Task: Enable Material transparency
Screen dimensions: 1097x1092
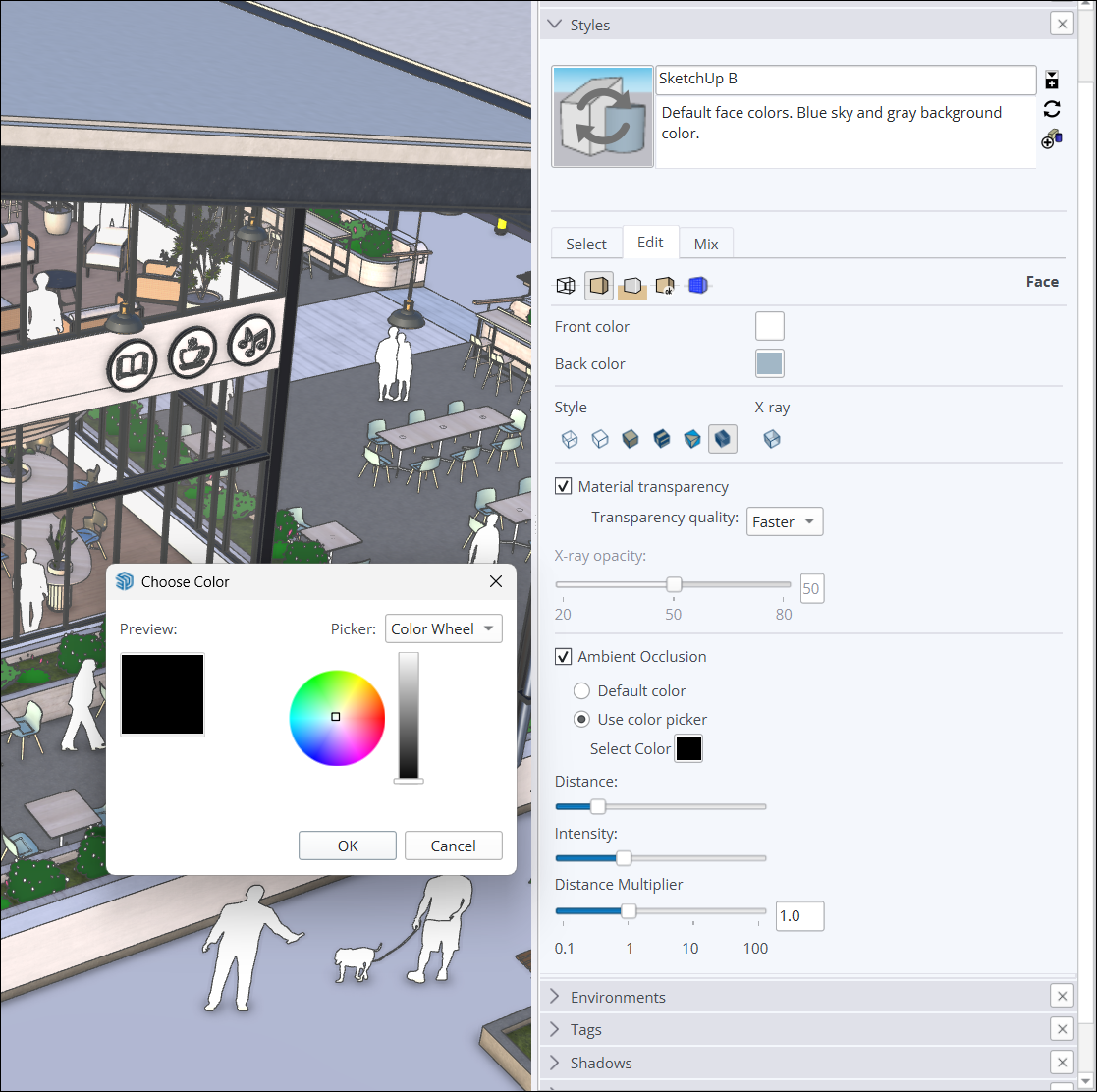Action: coord(563,485)
